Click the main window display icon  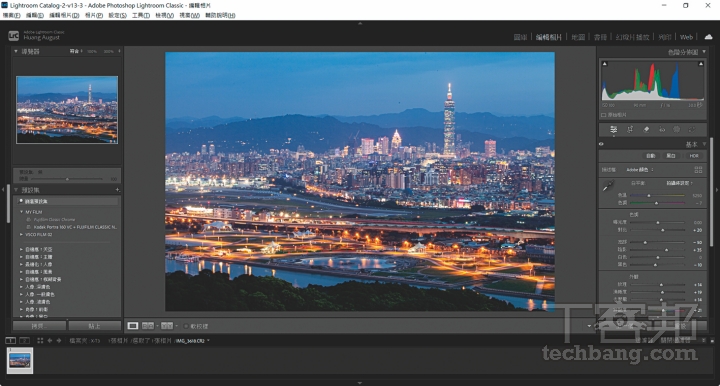[x=10, y=341]
